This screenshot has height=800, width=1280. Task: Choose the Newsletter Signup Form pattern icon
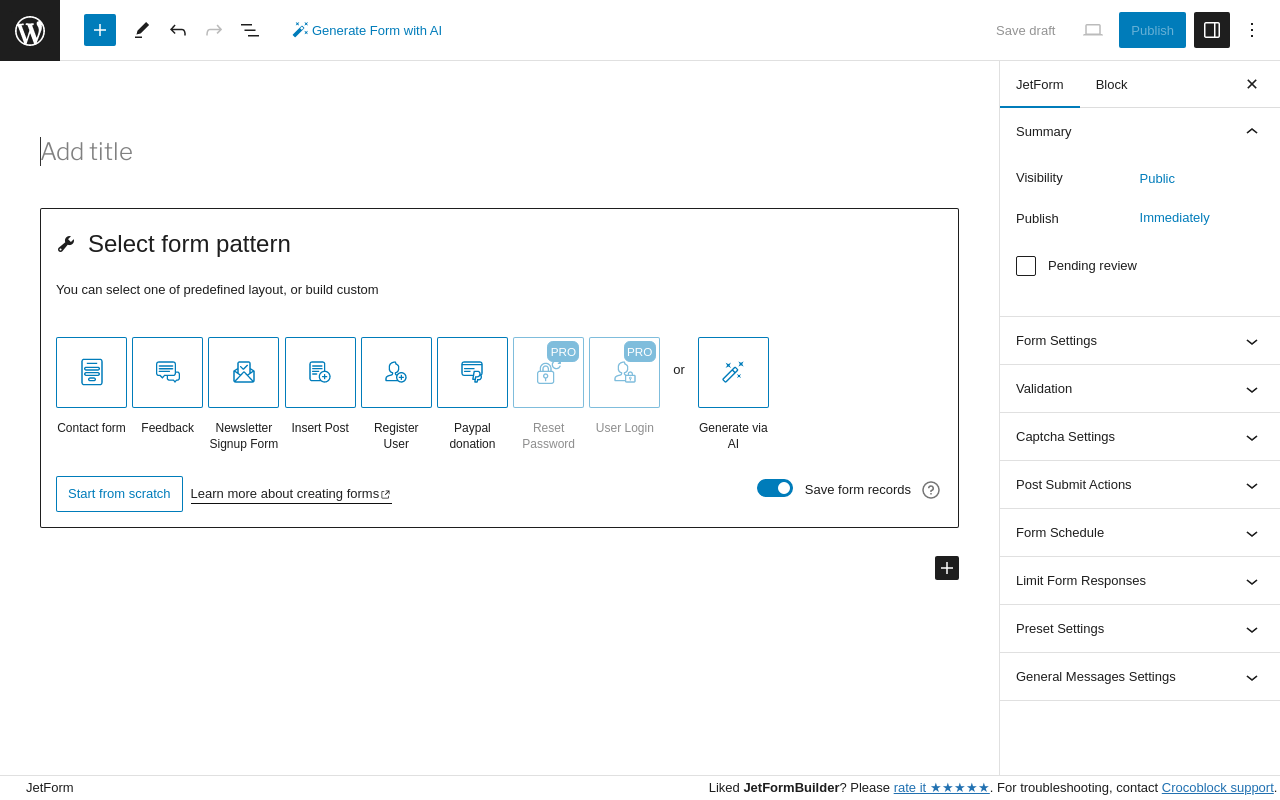coord(244,372)
